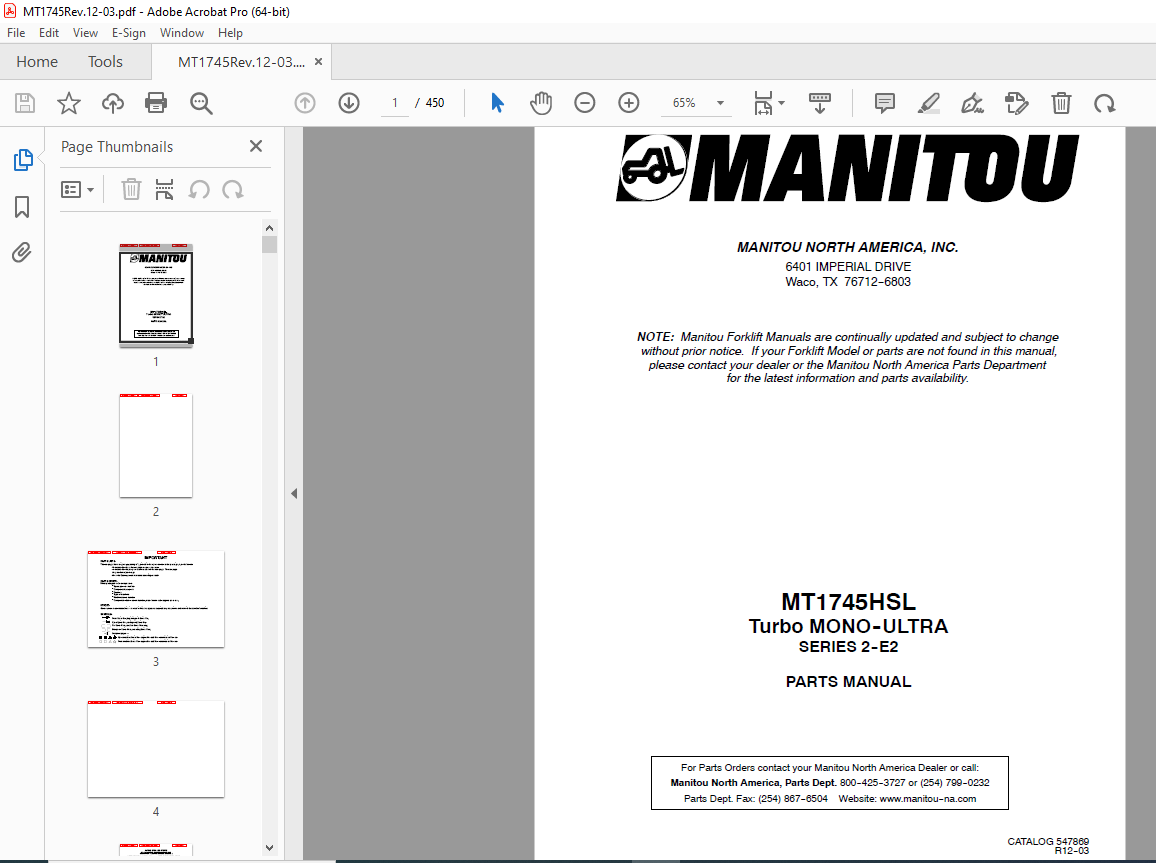Image resolution: width=1156 pixels, height=863 pixels.
Task: Upload file to cloud icon
Action: click(113, 103)
